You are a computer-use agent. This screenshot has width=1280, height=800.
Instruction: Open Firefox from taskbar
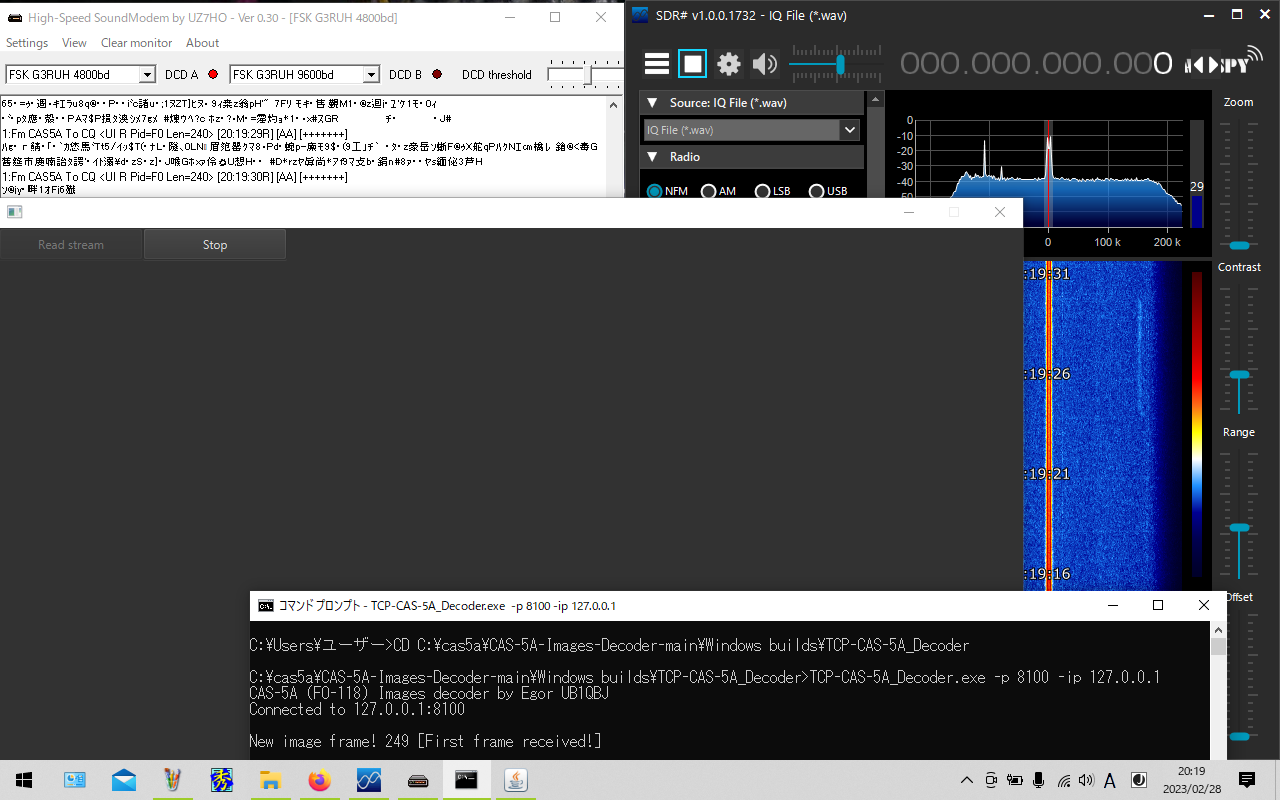[319, 780]
